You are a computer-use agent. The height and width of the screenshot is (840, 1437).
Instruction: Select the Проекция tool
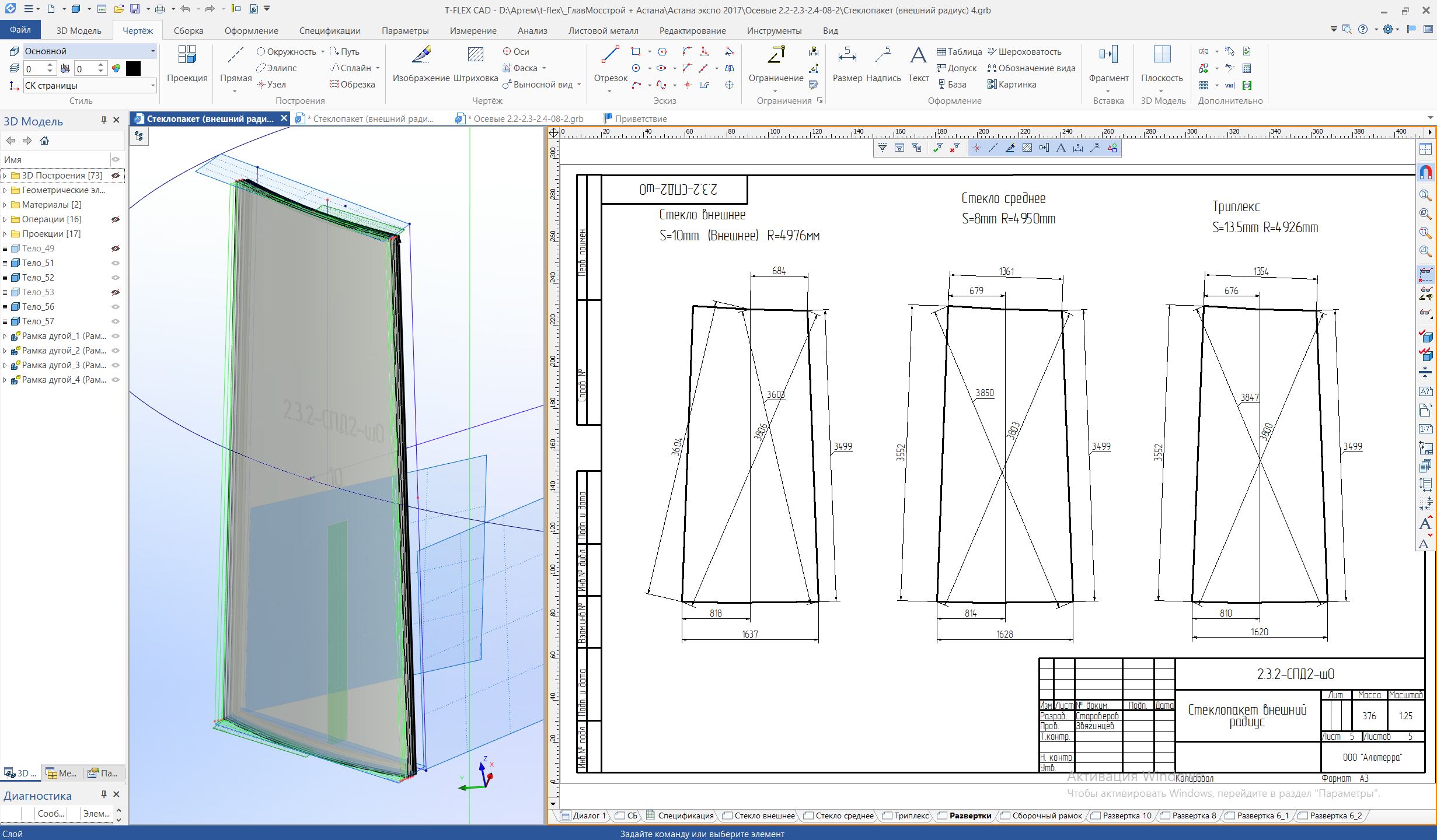point(187,64)
